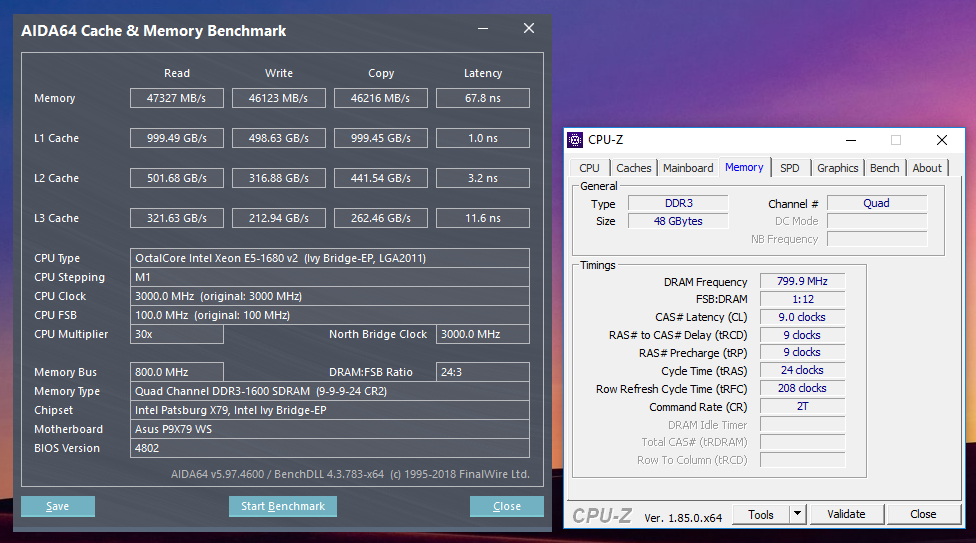Select L1 Cache Write value 498.63 GB/s
The image size is (976, 543).
pyautogui.click(x=279, y=138)
